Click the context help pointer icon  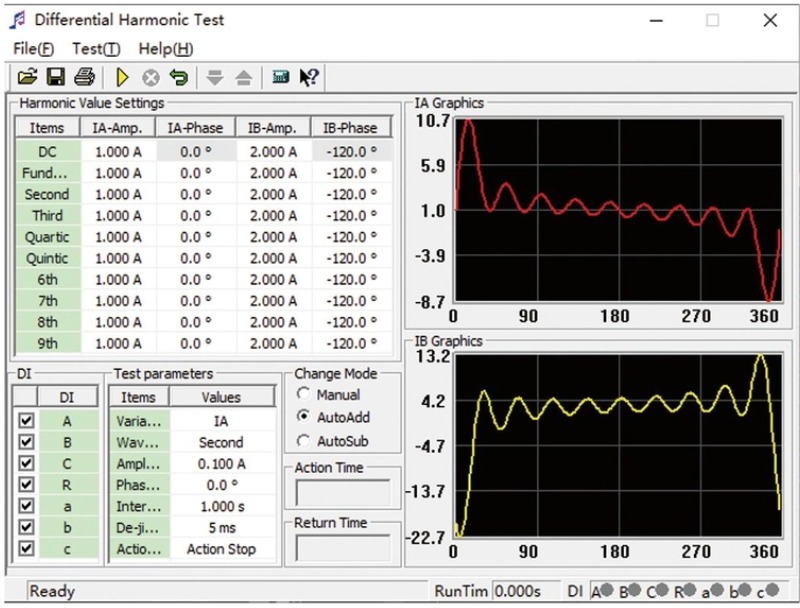point(309,77)
